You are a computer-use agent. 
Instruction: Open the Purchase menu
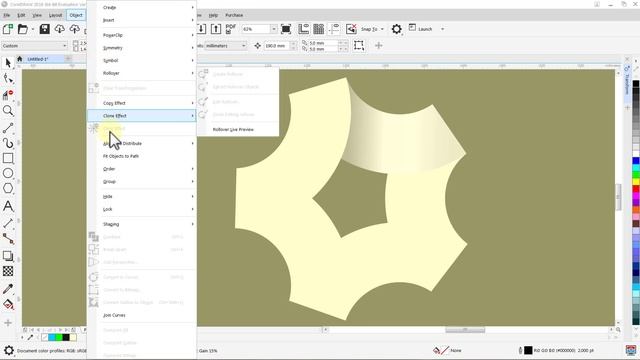(234, 15)
